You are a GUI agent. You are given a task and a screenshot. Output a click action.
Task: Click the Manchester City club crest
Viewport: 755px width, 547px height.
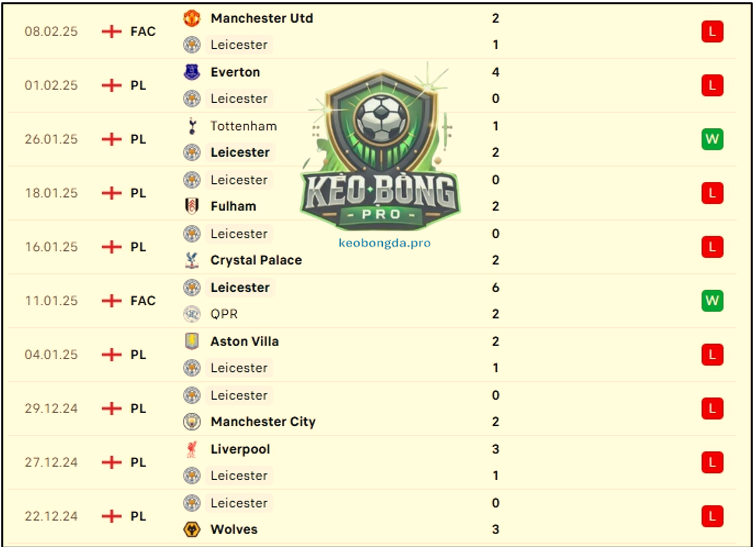coord(192,422)
